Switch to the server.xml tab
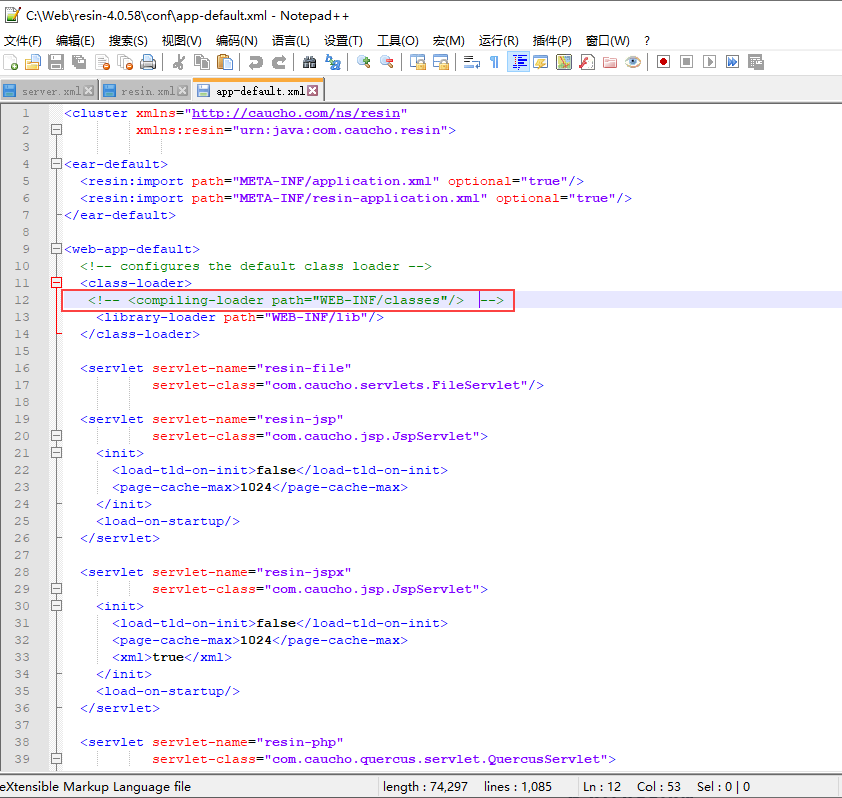This screenshot has height=798, width=842. 50,91
